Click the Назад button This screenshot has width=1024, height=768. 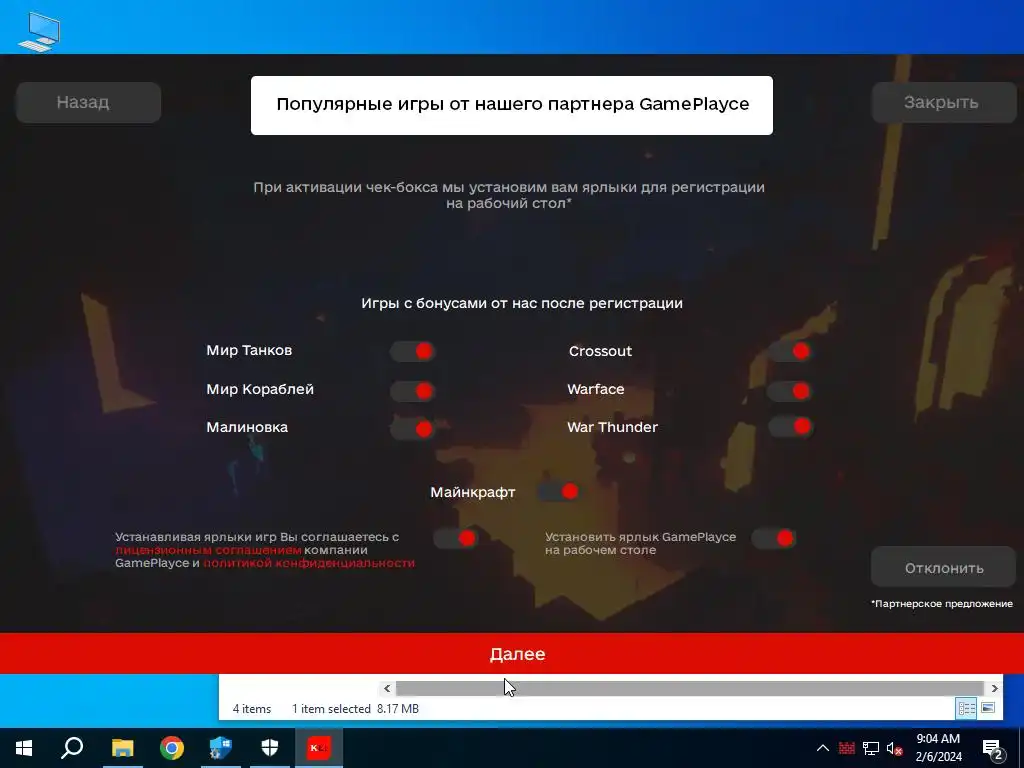click(x=88, y=103)
